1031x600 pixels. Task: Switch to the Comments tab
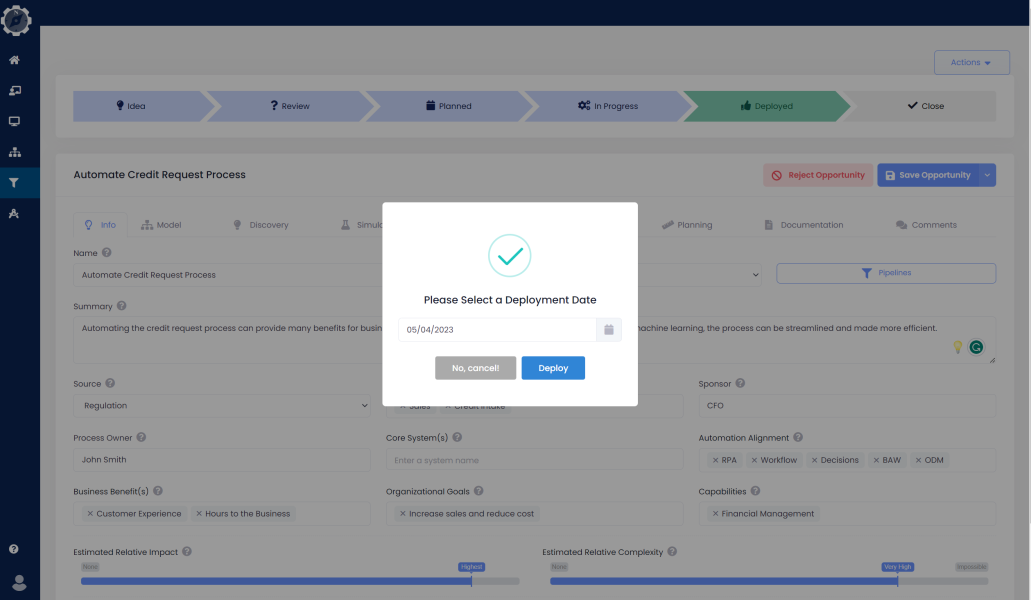[926, 224]
